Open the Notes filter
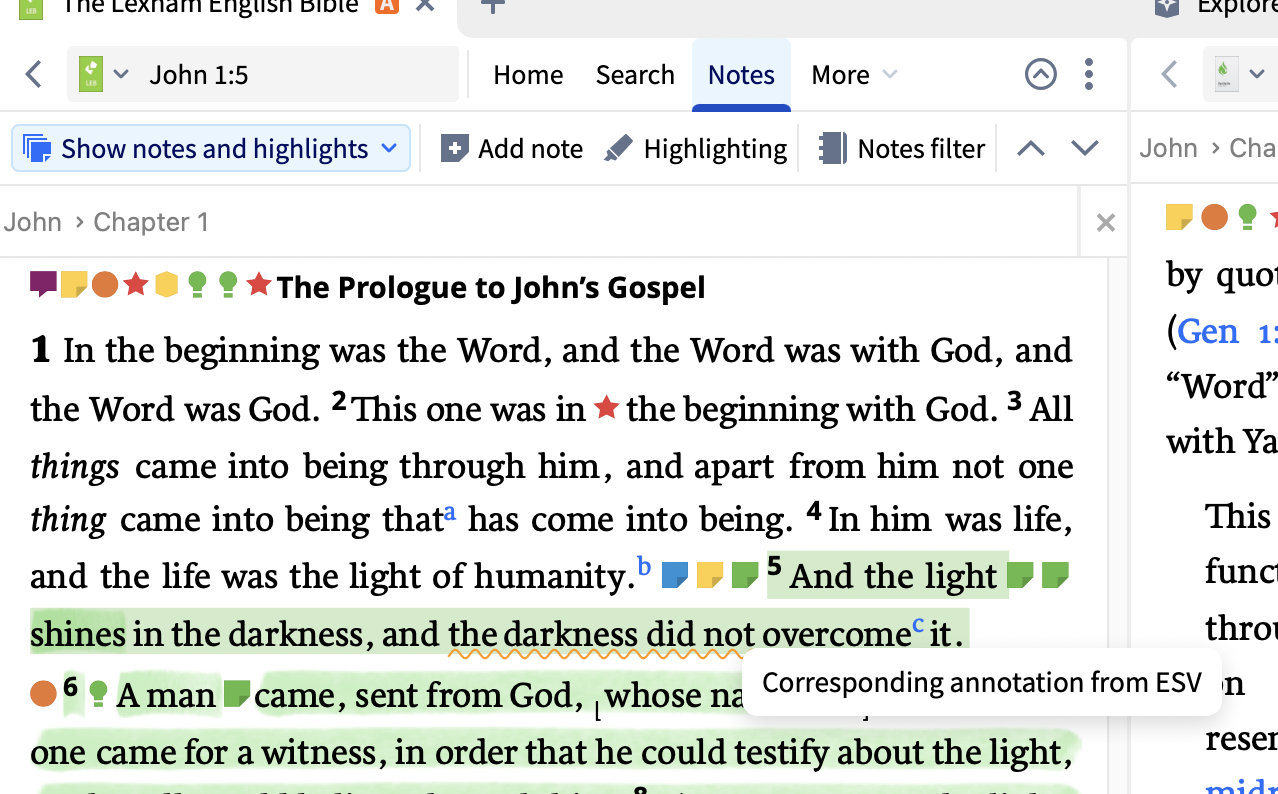This screenshot has width=1278, height=794. pyautogui.click(x=902, y=149)
